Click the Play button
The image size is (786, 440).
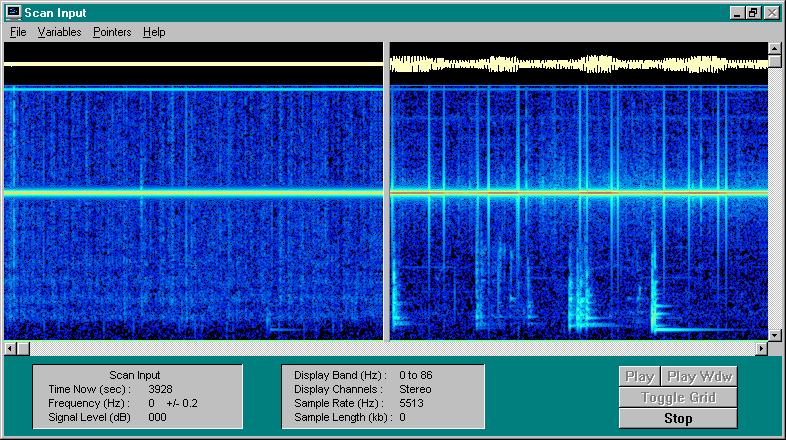coord(639,376)
